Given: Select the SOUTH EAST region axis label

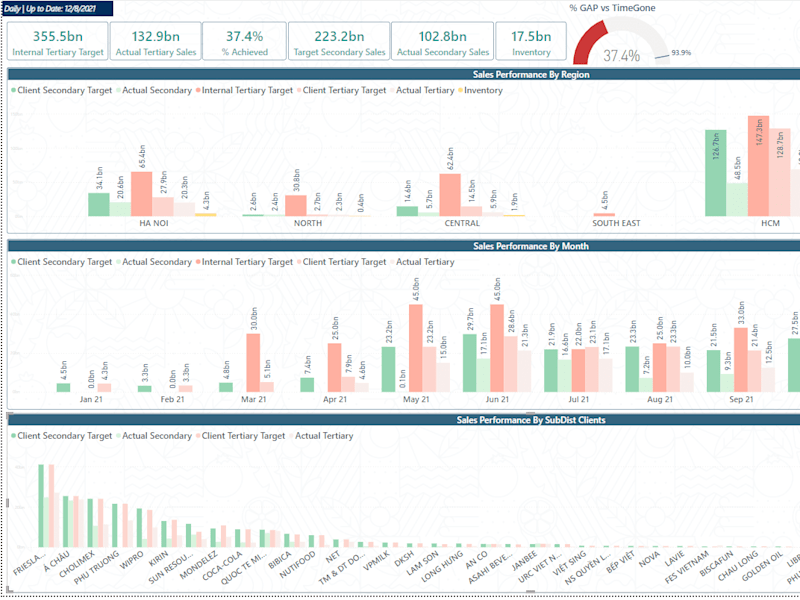Looking at the screenshot, I should click(x=616, y=223).
